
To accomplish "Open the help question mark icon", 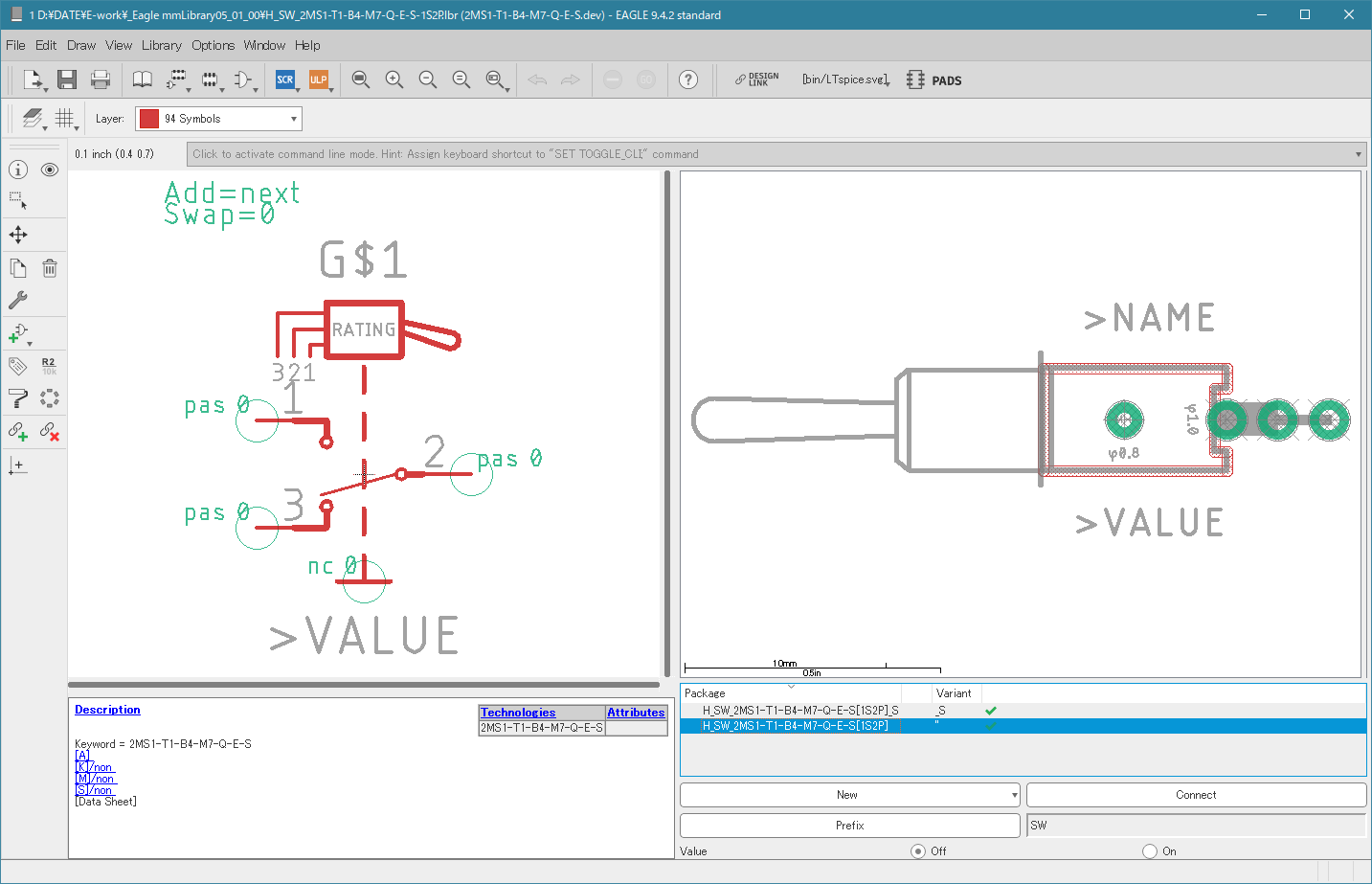I will pos(688,79).
